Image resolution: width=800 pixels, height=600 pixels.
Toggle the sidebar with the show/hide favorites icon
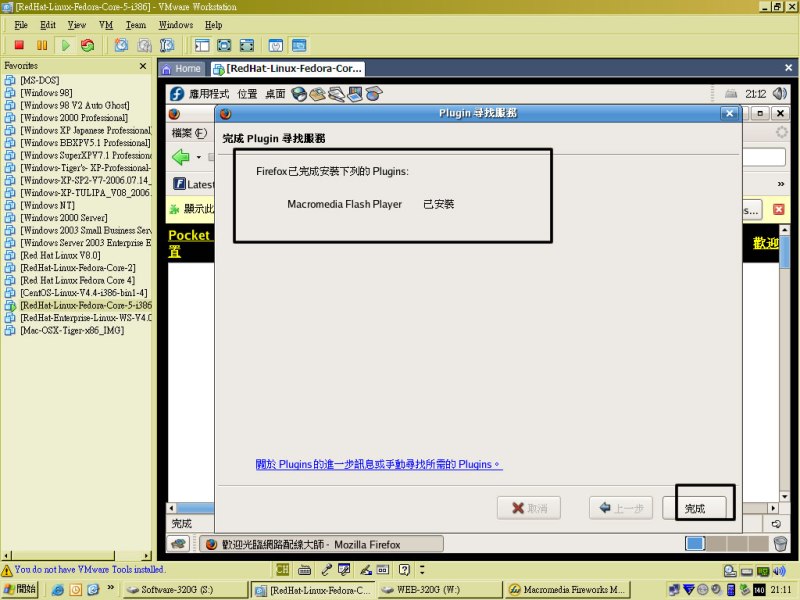[202, 45]
